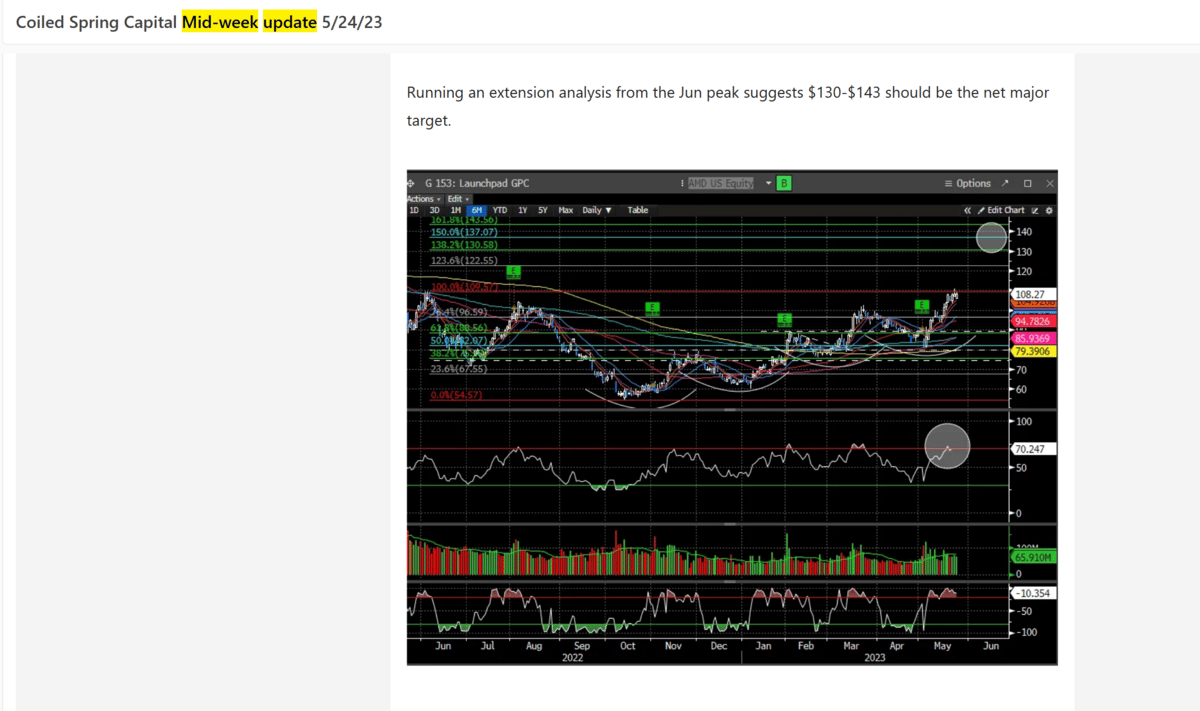Viewport: 1200px width, 711px height.
Task: Click the 150.0%(137.07) Fibonacci label
Action: click(464, 232)
